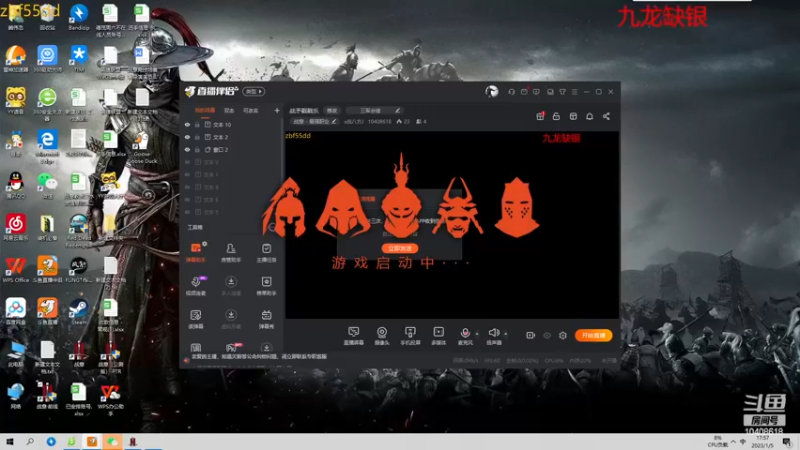Select the 窗口 2 source row
Image resolution: width=800 pixels, height=450 pixels.
[x=231, y=149]
